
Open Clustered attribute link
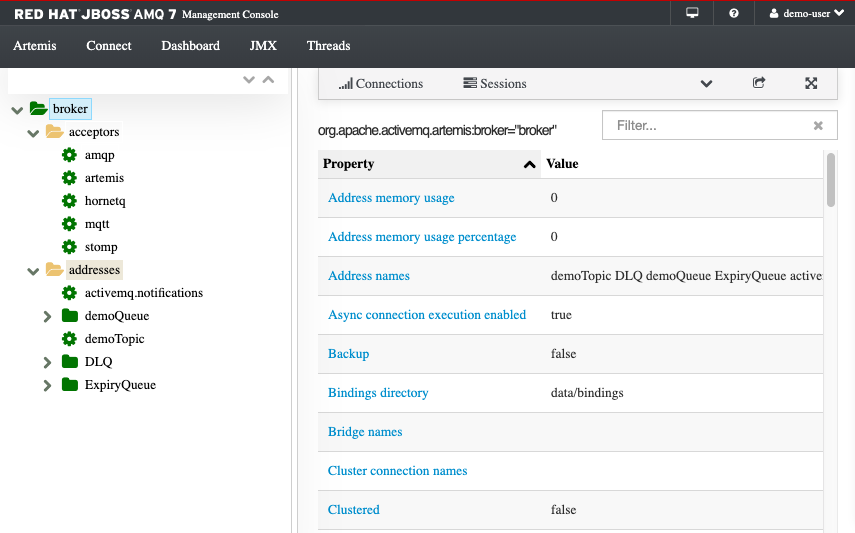(x=353, y=510)
